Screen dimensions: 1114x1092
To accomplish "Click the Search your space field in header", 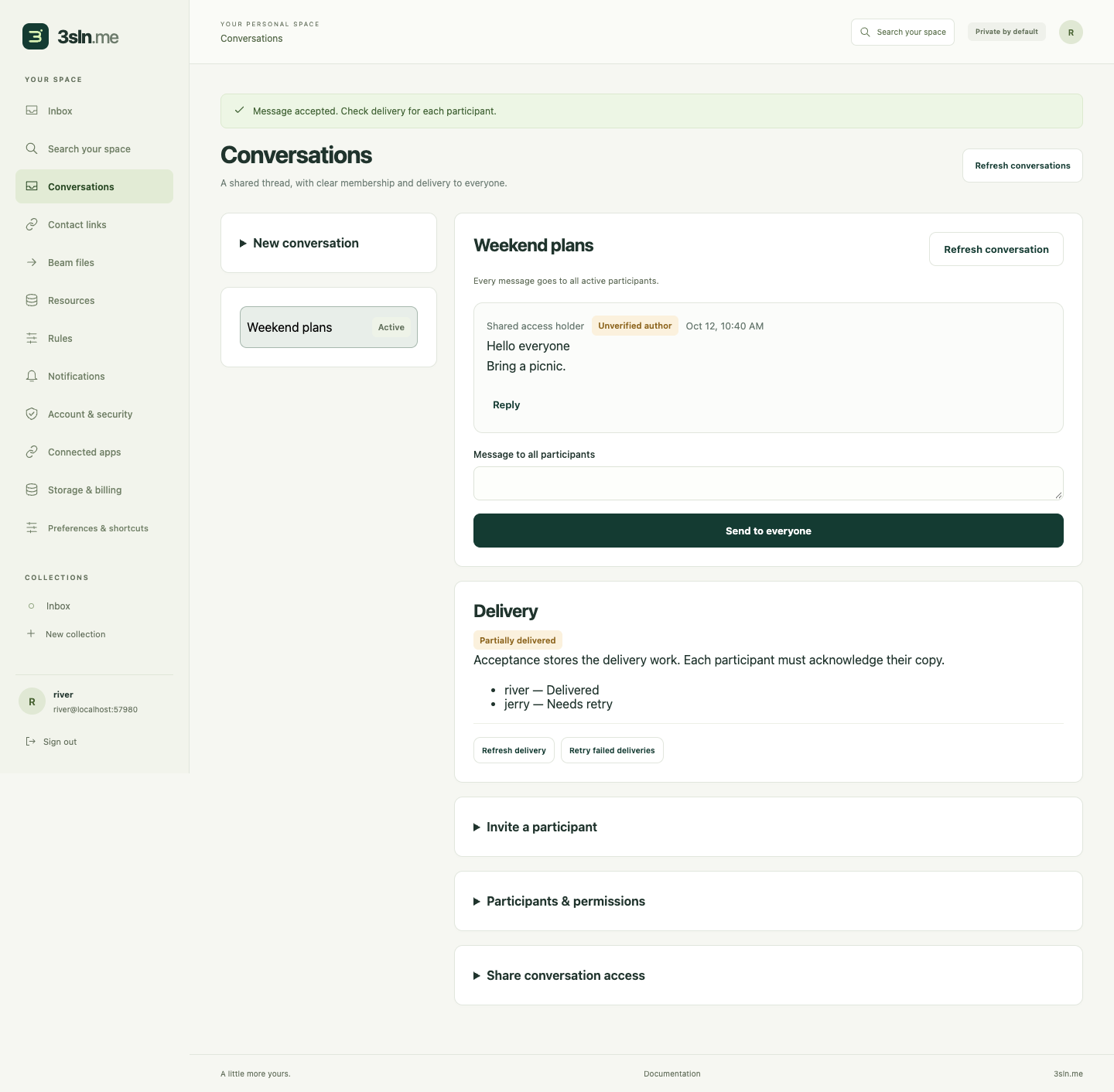I will tap(903, 32).
